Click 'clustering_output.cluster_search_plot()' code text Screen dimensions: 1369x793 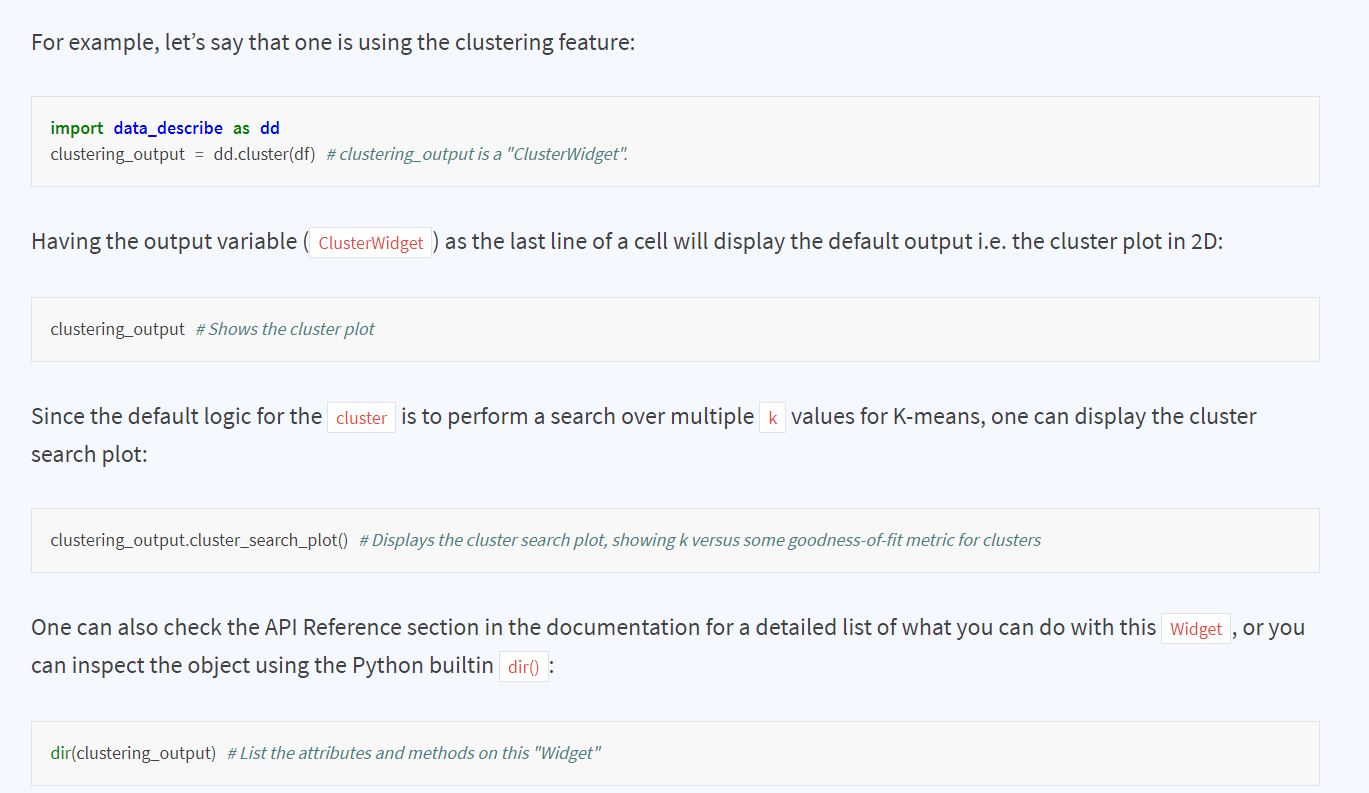(x=199, y=540)
